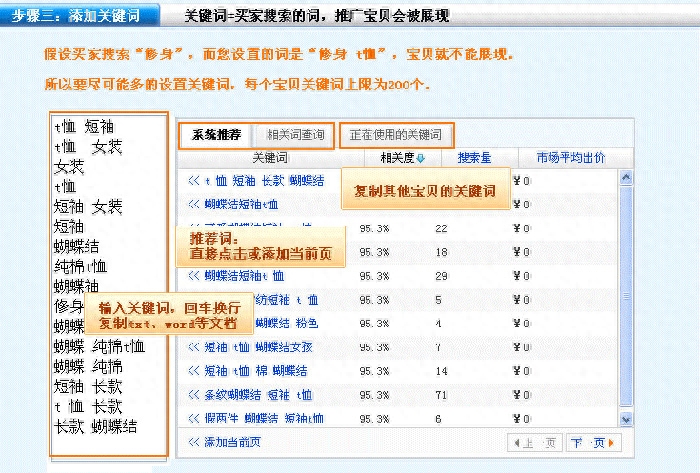Add the keyword '条纹蝴蝶结 短袖 t恤'
The height and width of the screenshot is (473, 700).
coord(258,395)
